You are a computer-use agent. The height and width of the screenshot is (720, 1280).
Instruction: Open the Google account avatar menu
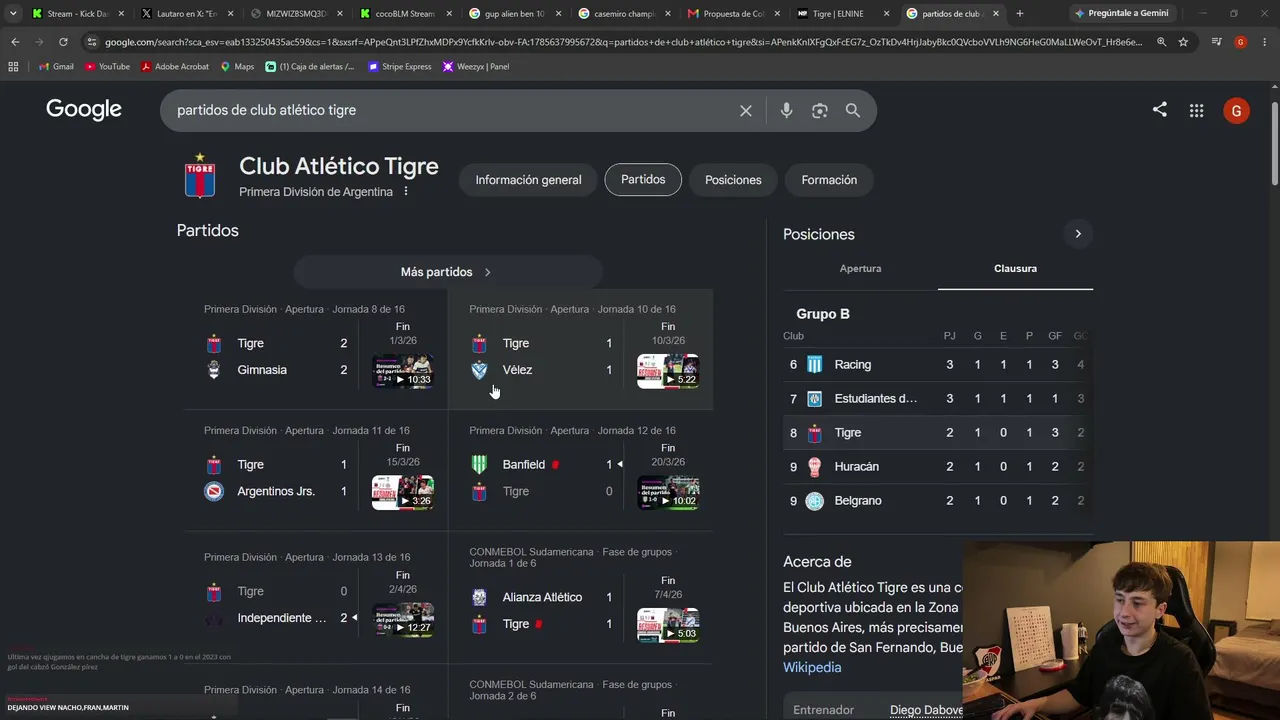(1236, 111)
